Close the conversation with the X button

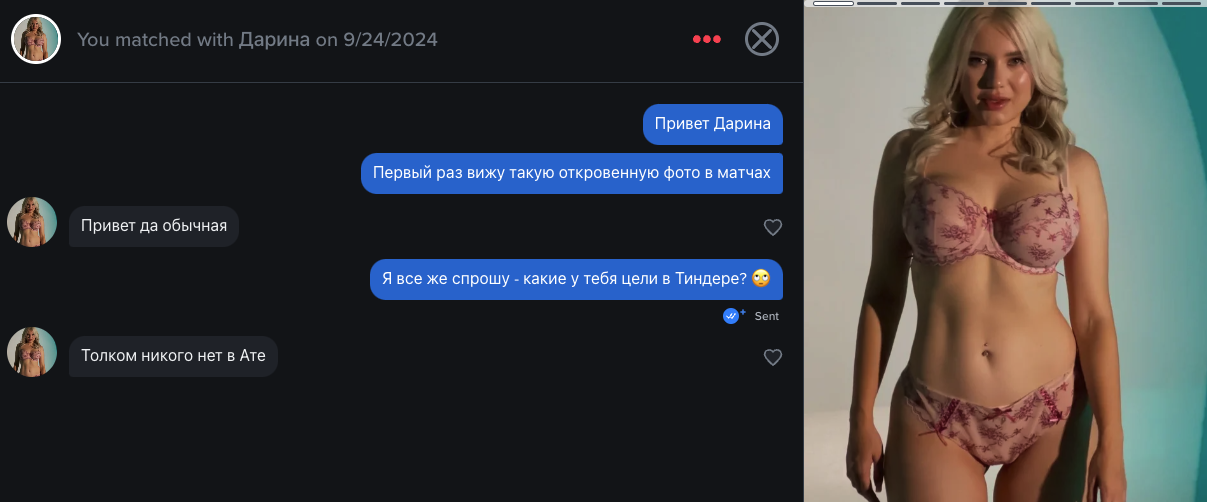(x=762, y=39)
